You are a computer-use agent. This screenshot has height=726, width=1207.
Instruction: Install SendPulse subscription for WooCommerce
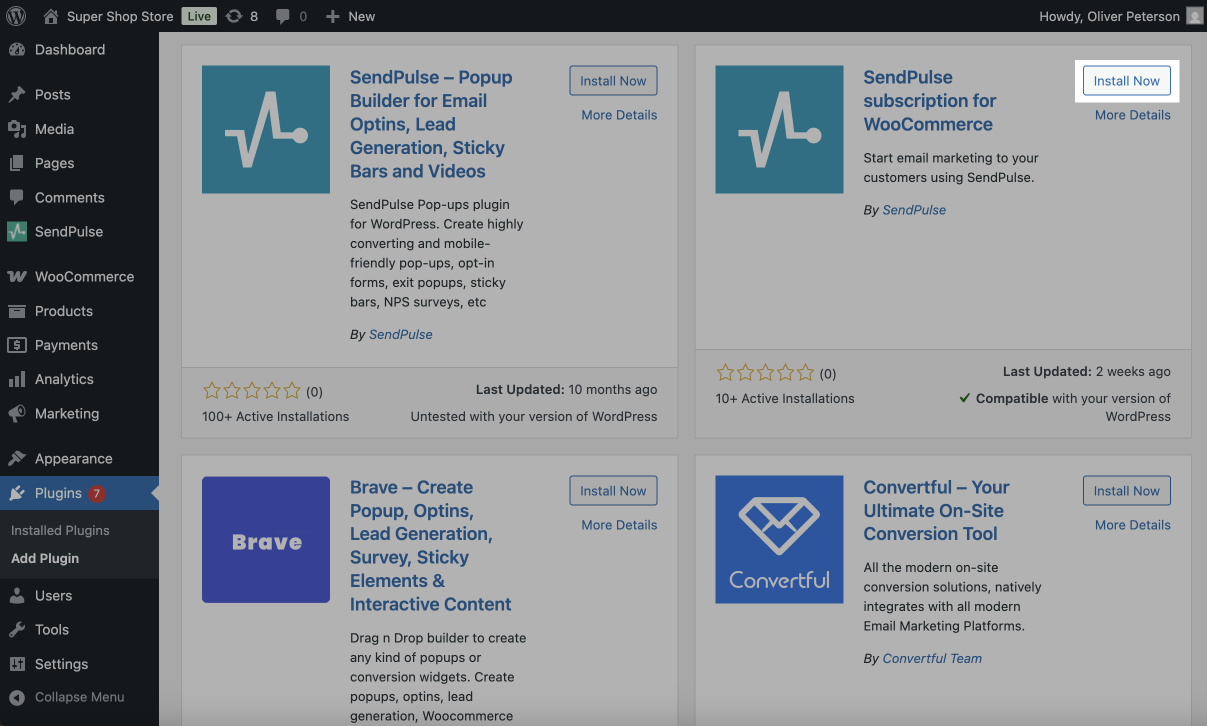[1127, 81]
